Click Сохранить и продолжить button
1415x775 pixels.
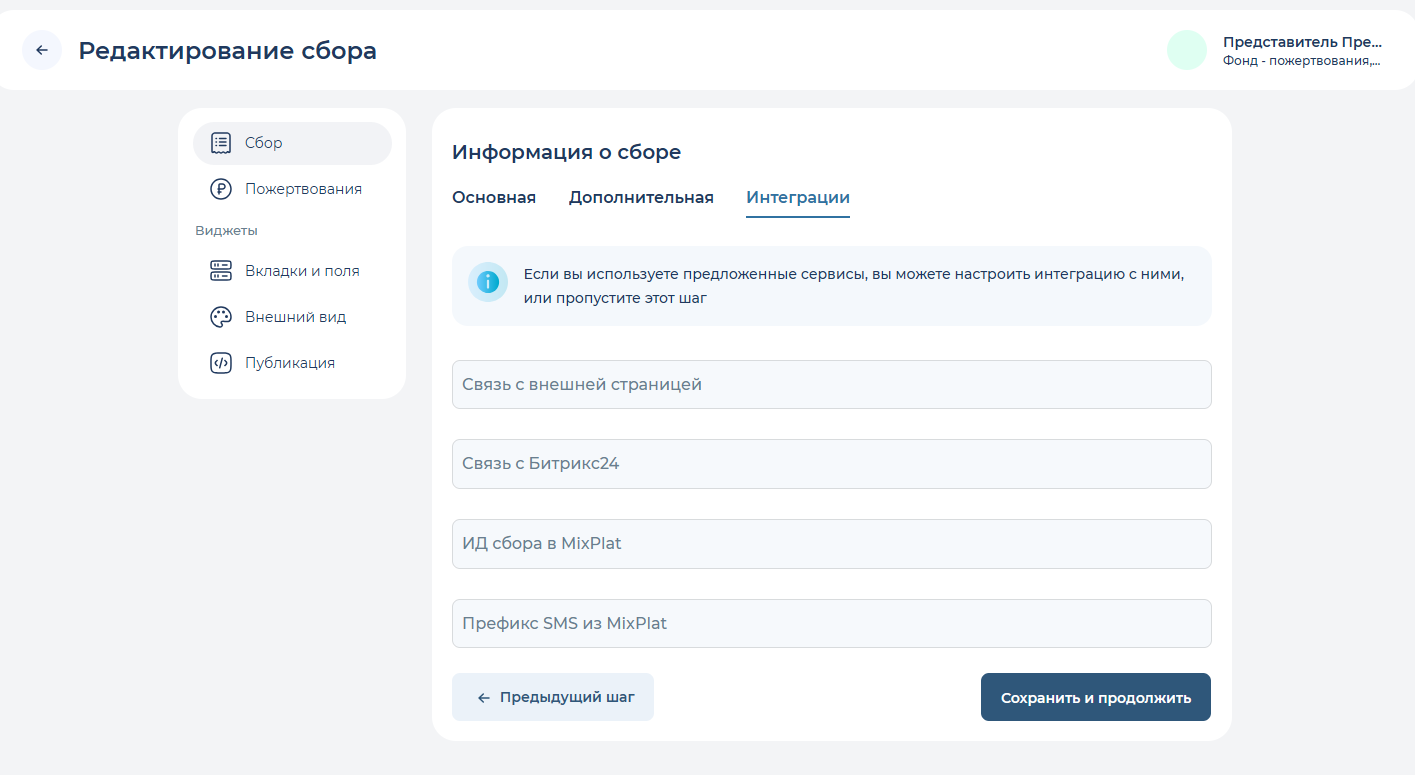[1096, 697]
